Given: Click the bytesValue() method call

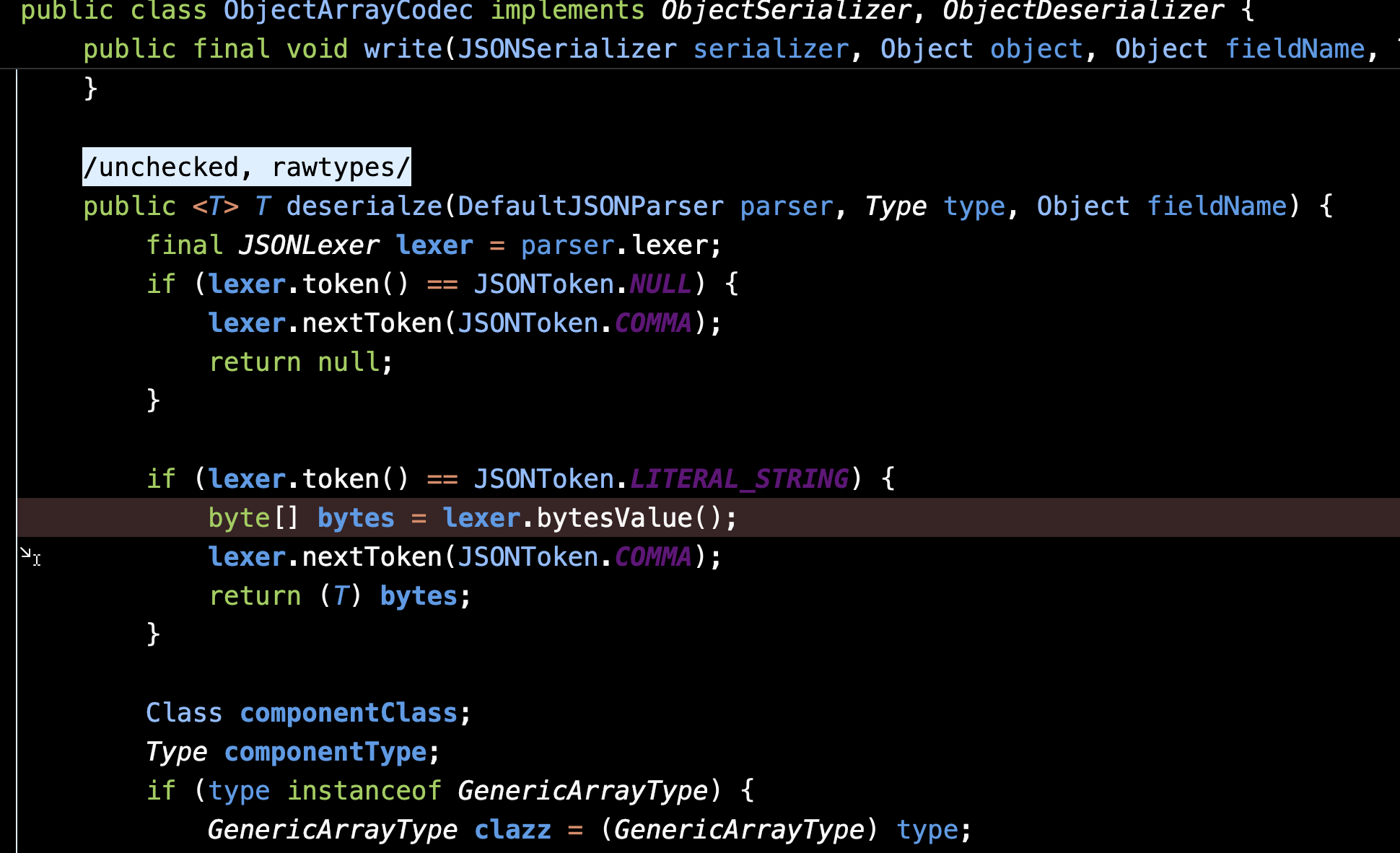Looking at the screenshot, I should tap(630, 518).
